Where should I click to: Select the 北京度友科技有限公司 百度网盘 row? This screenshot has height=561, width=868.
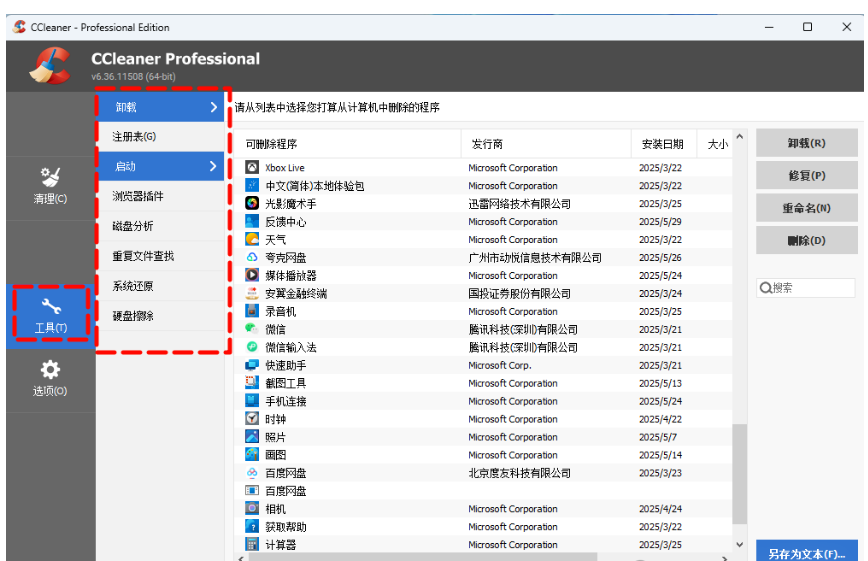pyautogui.click(x=483, y=472)
